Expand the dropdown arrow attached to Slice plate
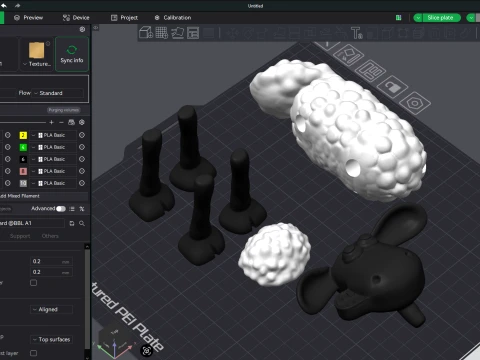The image size is (480, 360). pyautogui.click(x=418, y=18)
